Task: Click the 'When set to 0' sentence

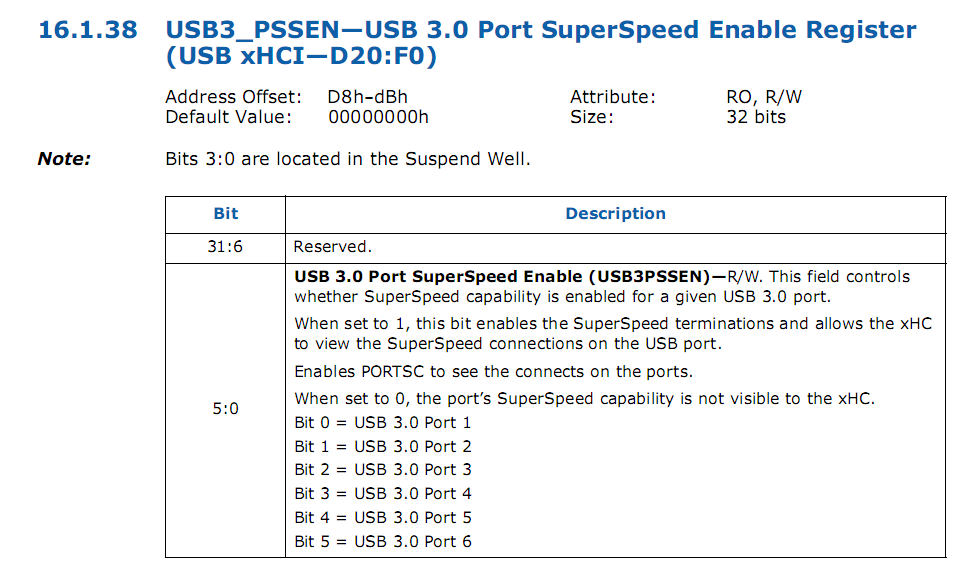Action: coord(584,399)
